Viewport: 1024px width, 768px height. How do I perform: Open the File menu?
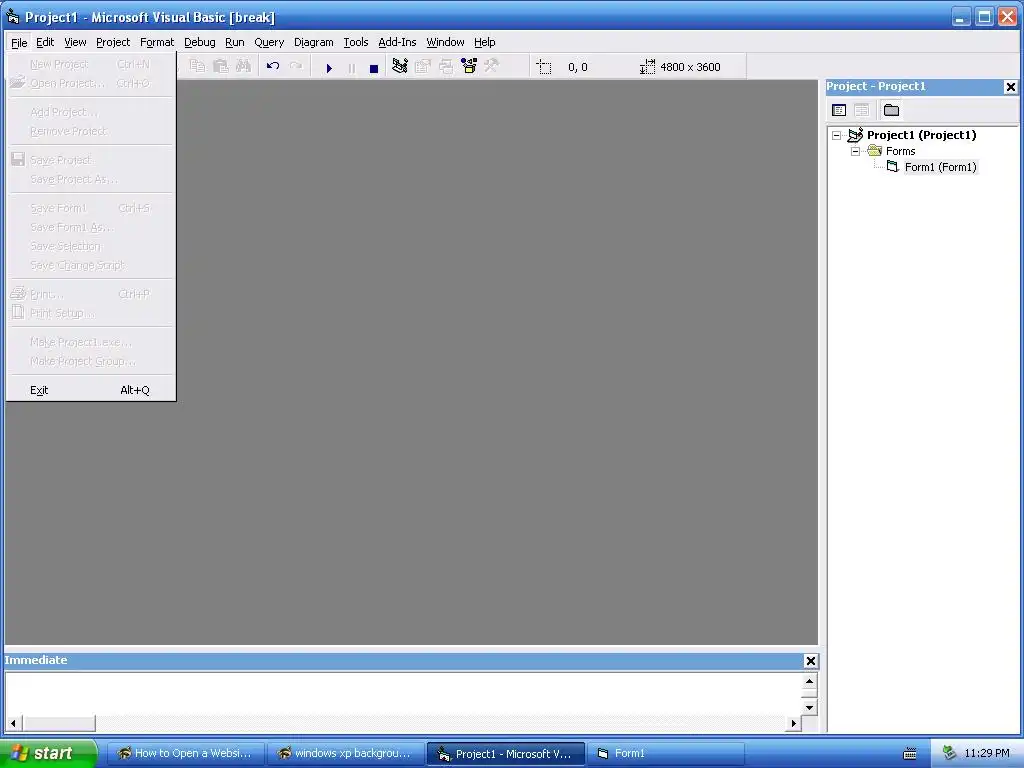tap(19, 42)
